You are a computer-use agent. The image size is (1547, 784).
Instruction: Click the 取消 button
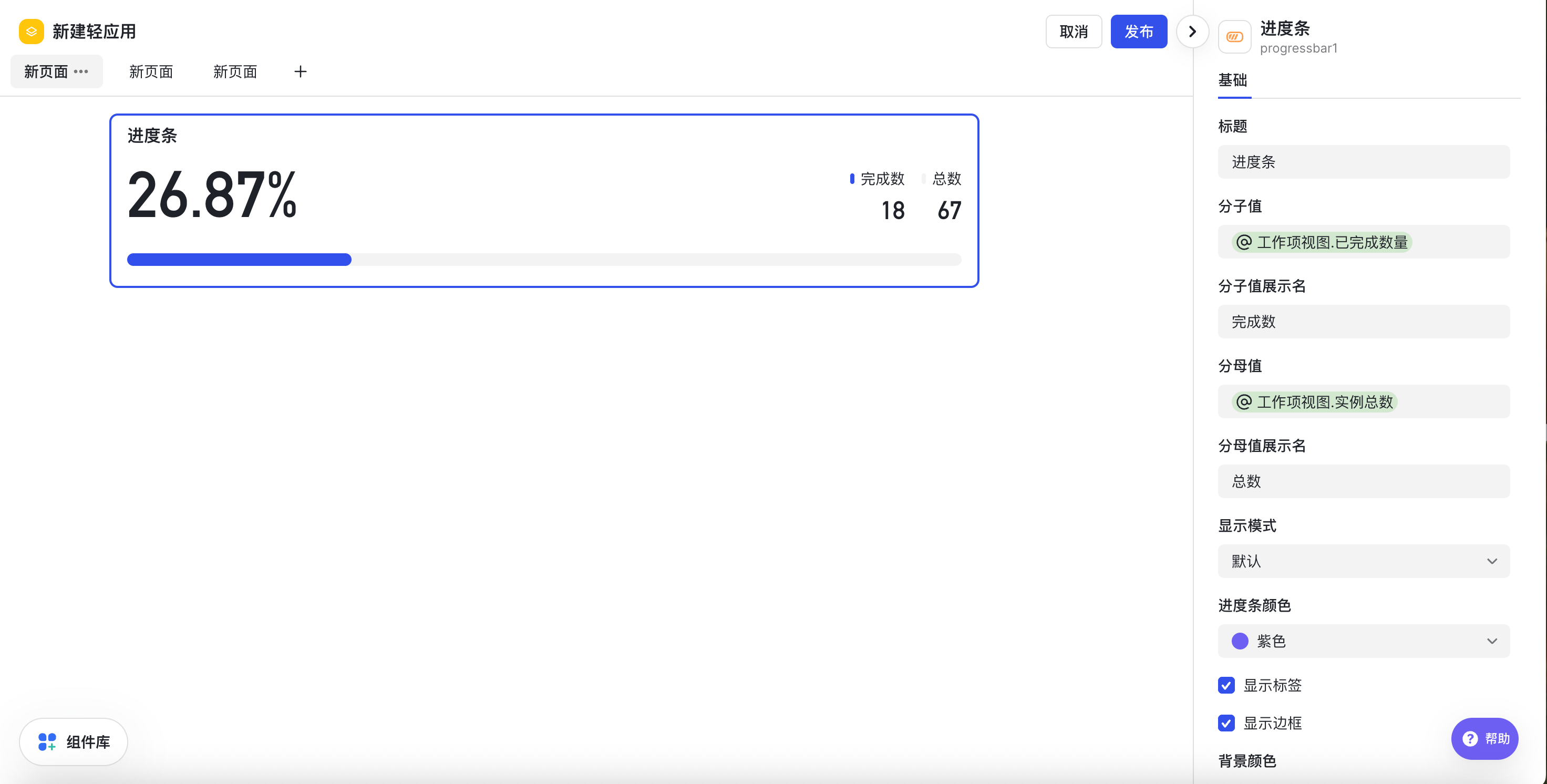tap(1073, 31)
